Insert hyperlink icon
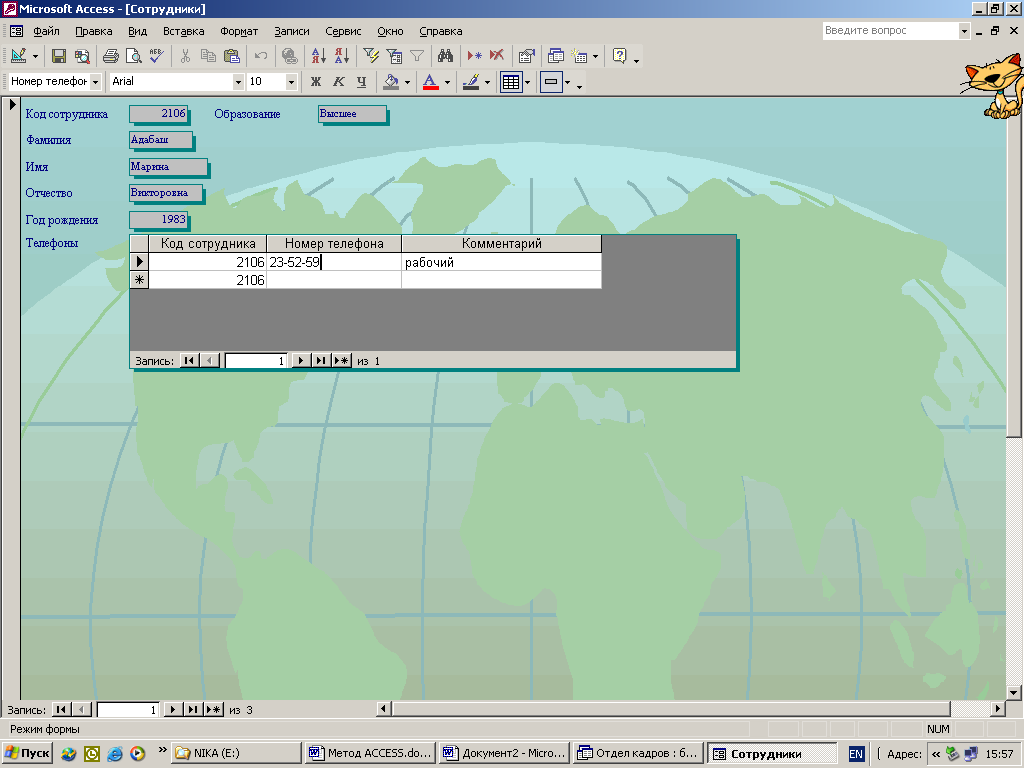Screen dimensions: 1024x768 289,56
